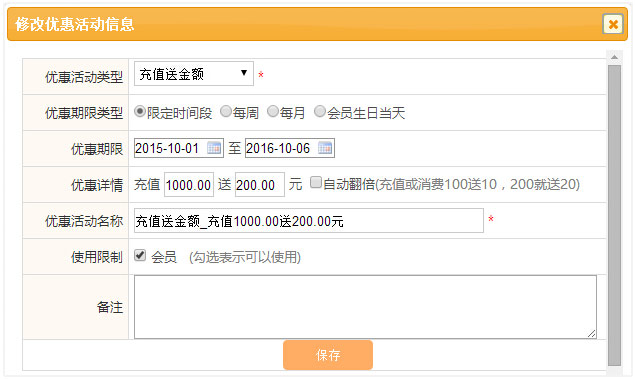The image size is (637, 380).
Task: Click the 充值 amount field 1000.00
Action: tap(188, 185)
